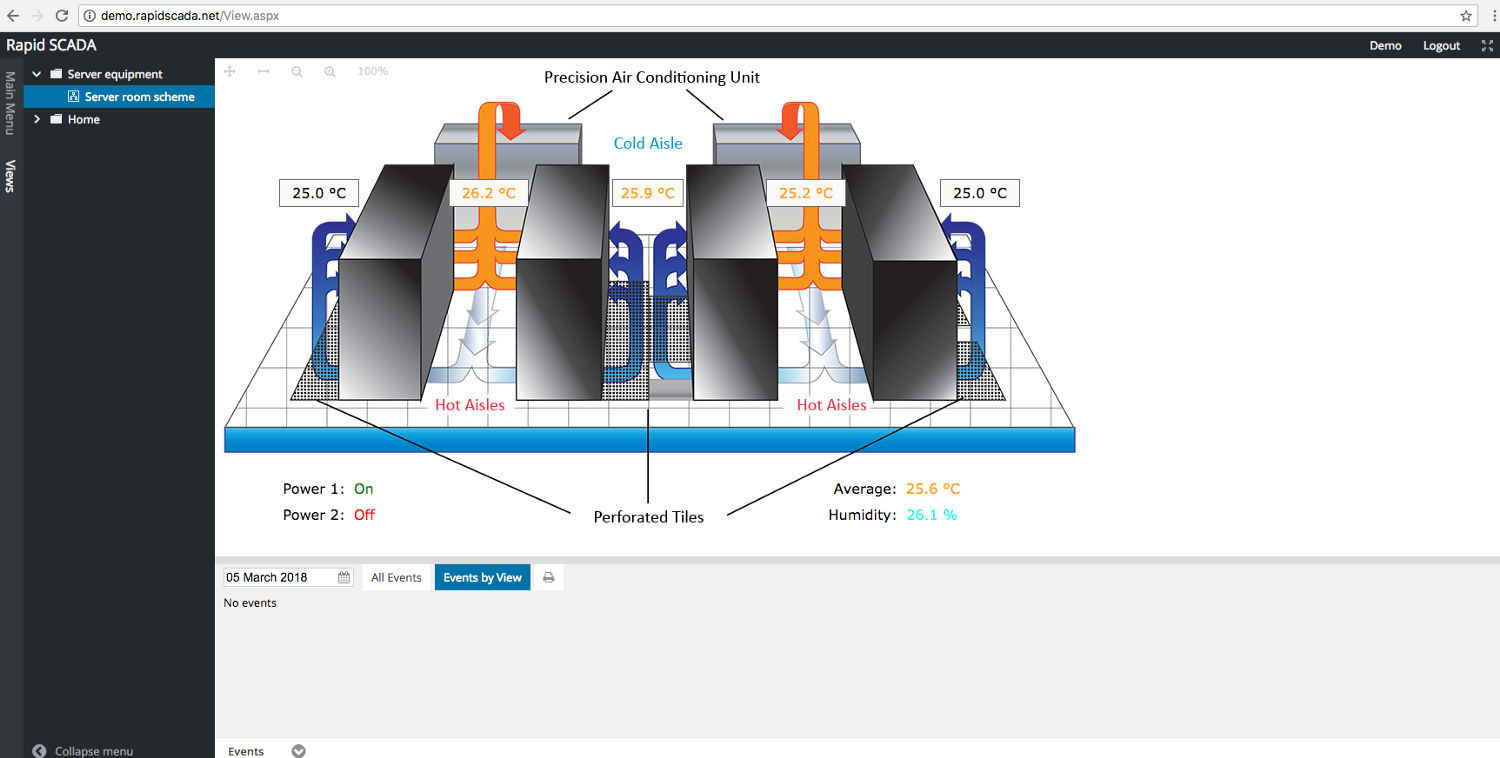
Task: Click the scheme icon beside Server room scheme
Action: coord(73,96)
